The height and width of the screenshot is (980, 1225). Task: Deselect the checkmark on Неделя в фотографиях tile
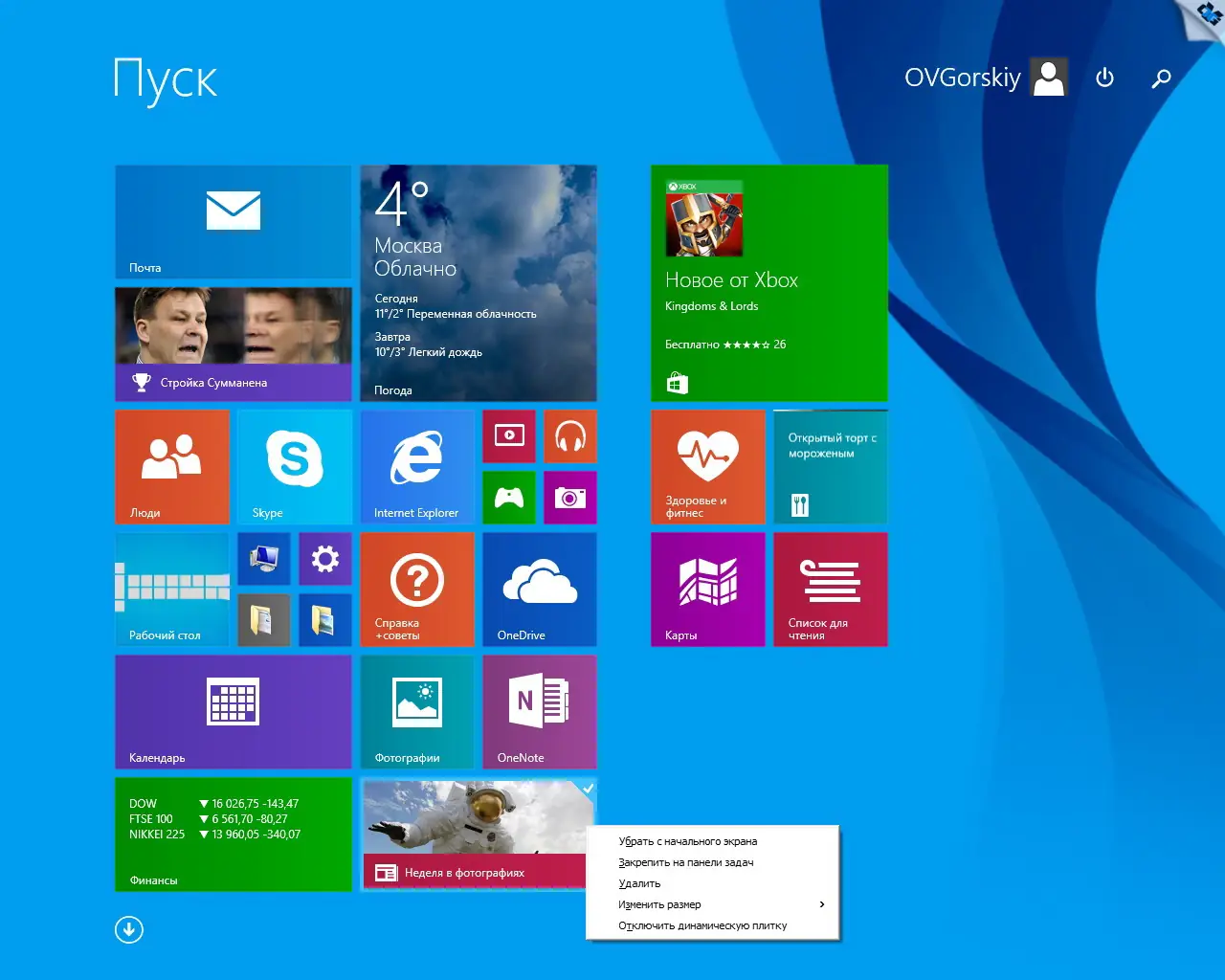[x=587, y=787]
